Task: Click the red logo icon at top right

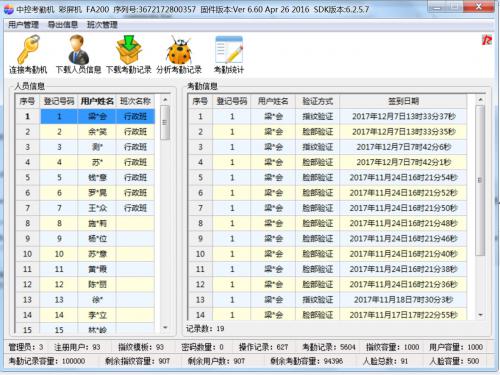Action: click(487, 40)
